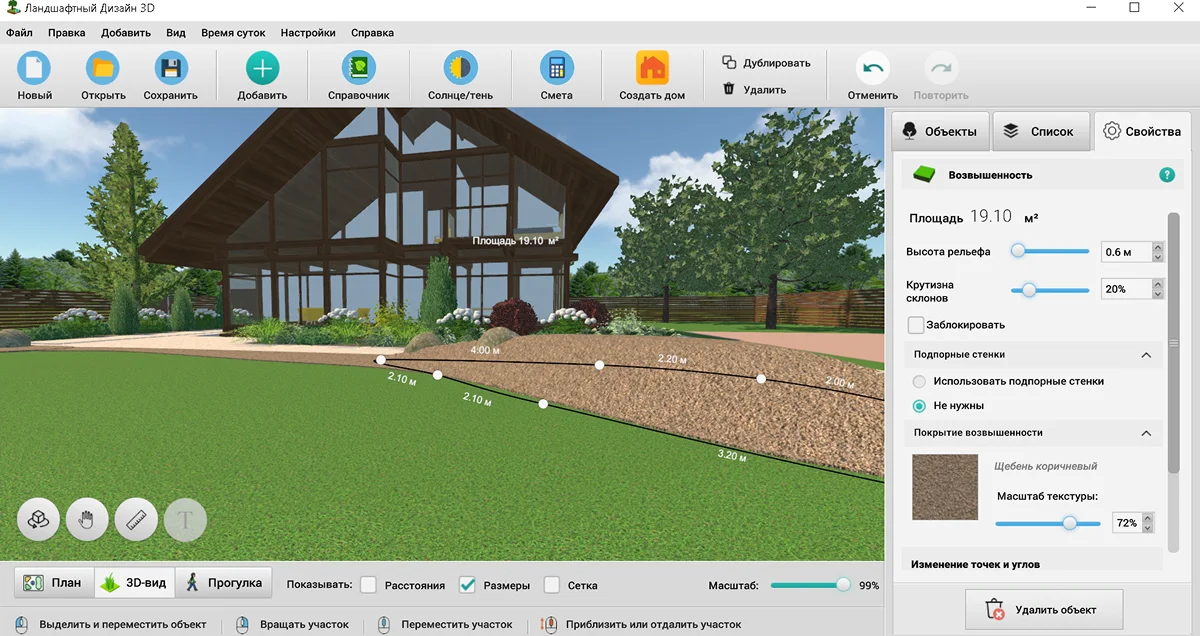Click the green help question mark
The image size is (1200, 636).
click(x=1167, y=175)
